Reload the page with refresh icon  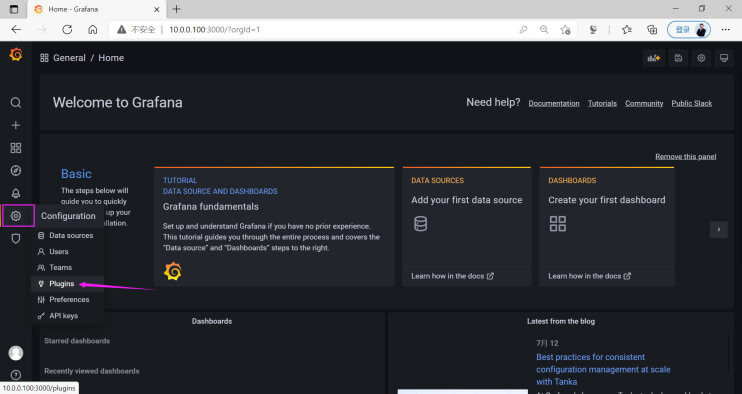[x=67, y=29]
